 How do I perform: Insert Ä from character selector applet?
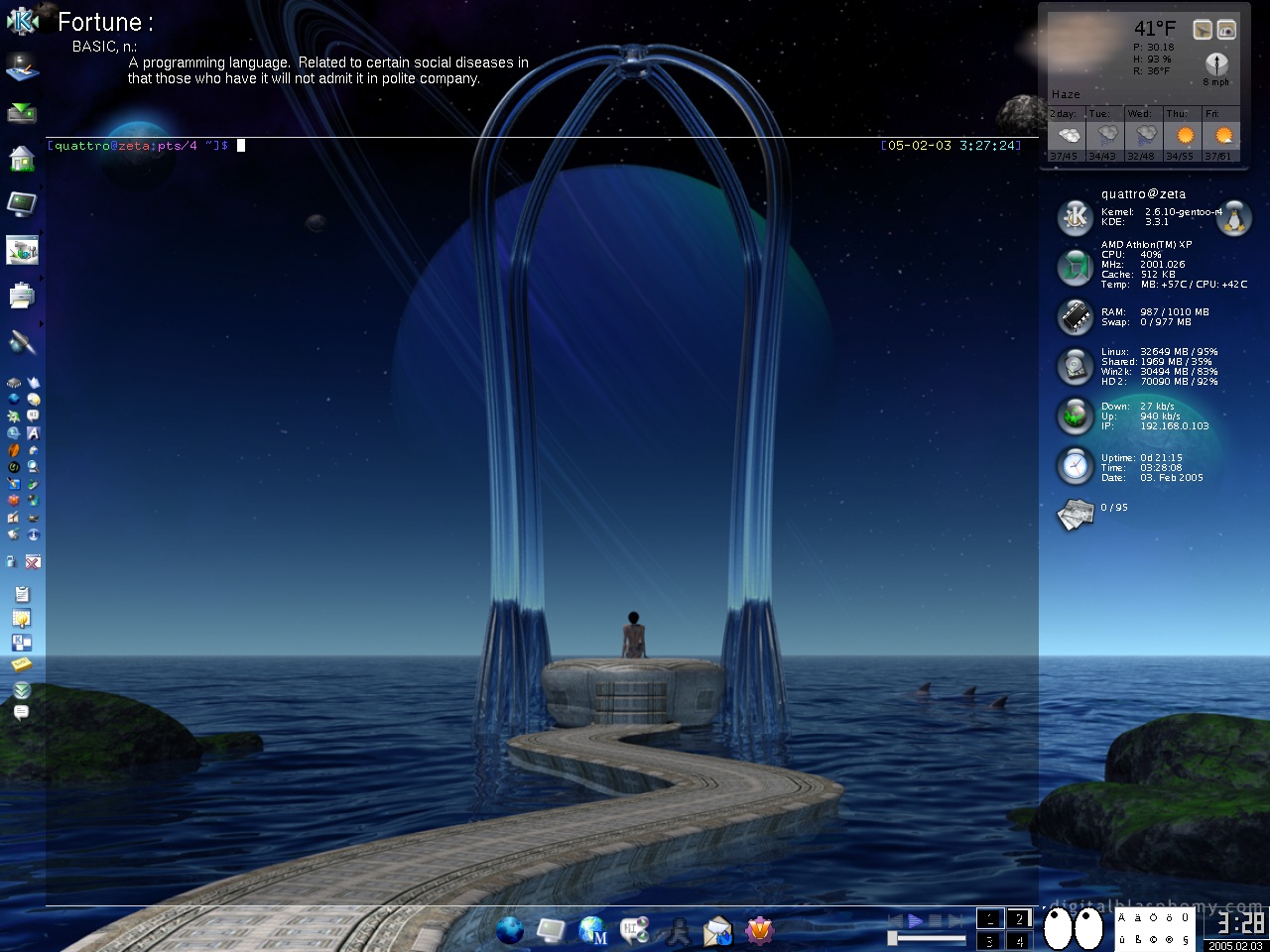coord(1122,918)
